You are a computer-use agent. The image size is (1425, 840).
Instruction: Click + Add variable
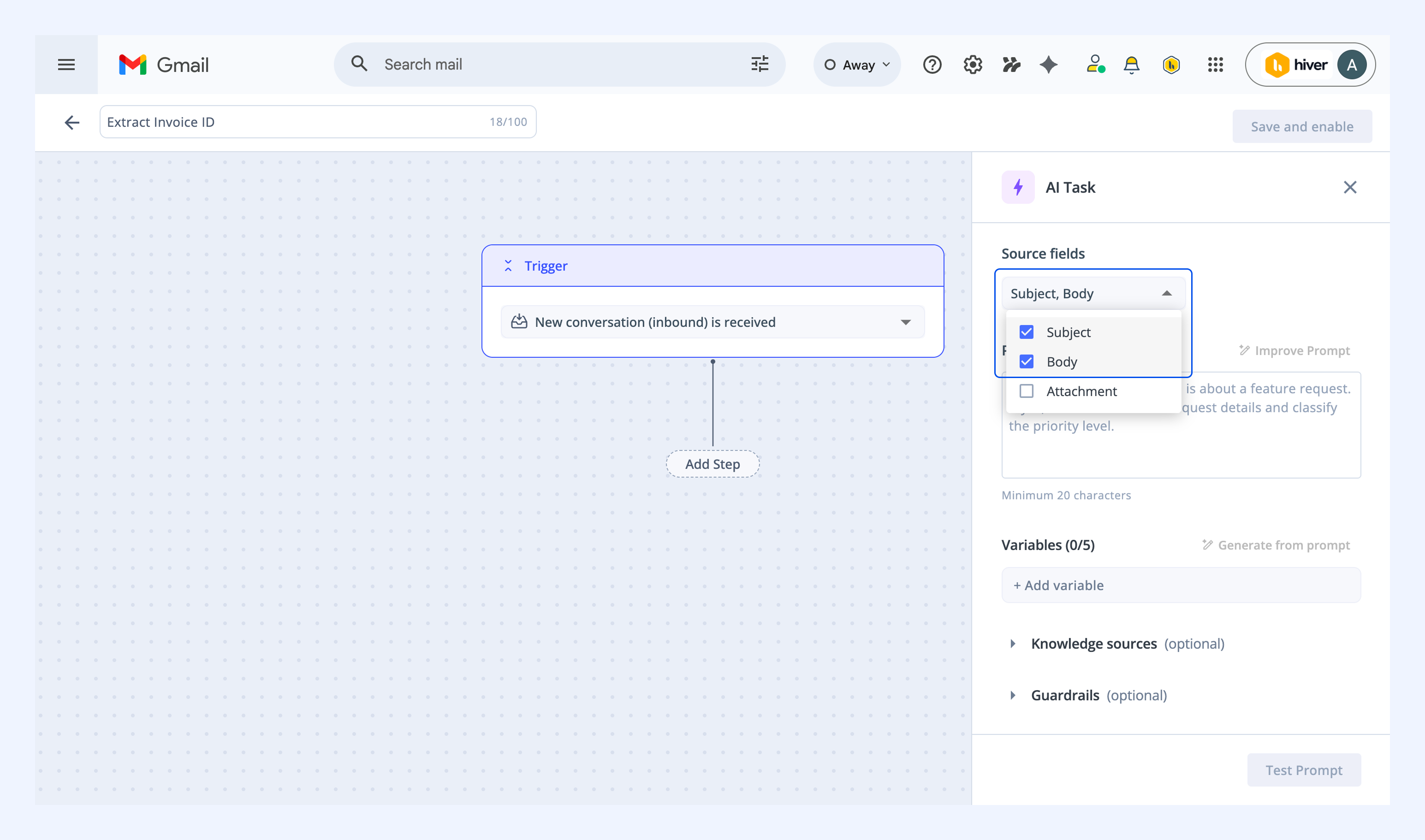(1181, 585)
